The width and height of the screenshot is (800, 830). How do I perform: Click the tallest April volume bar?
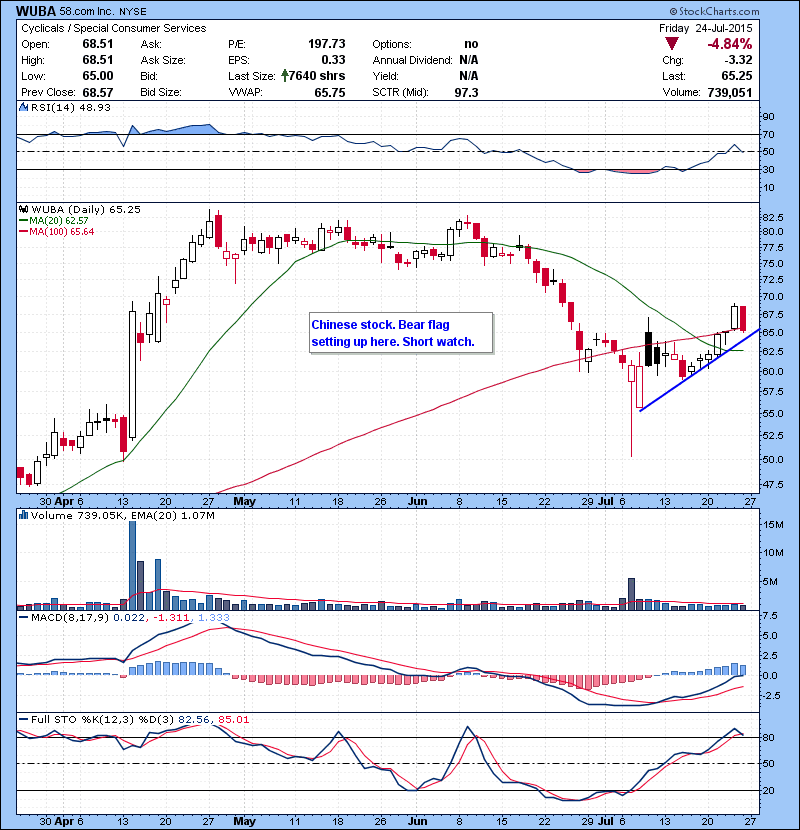click(x=132, y=565)
